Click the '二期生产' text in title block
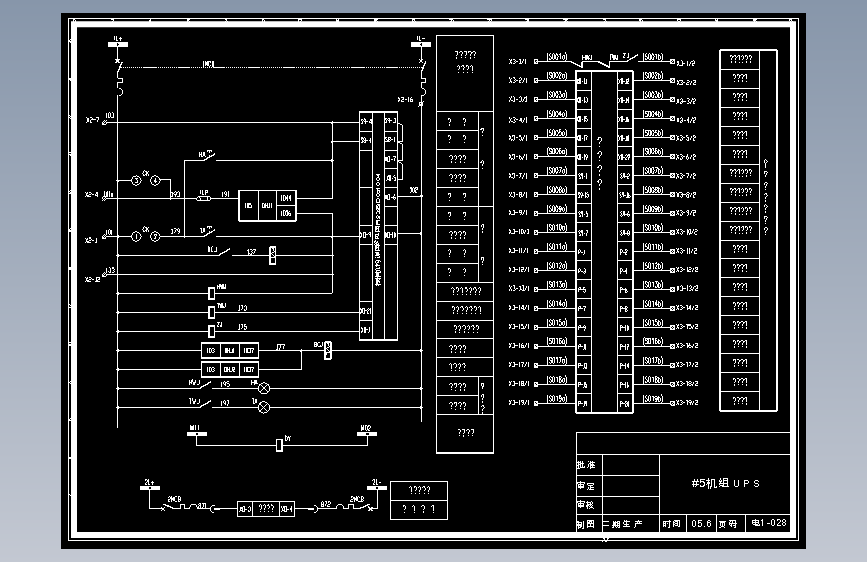Viewport: 867px width, 562px height. (x=623, y=524)
